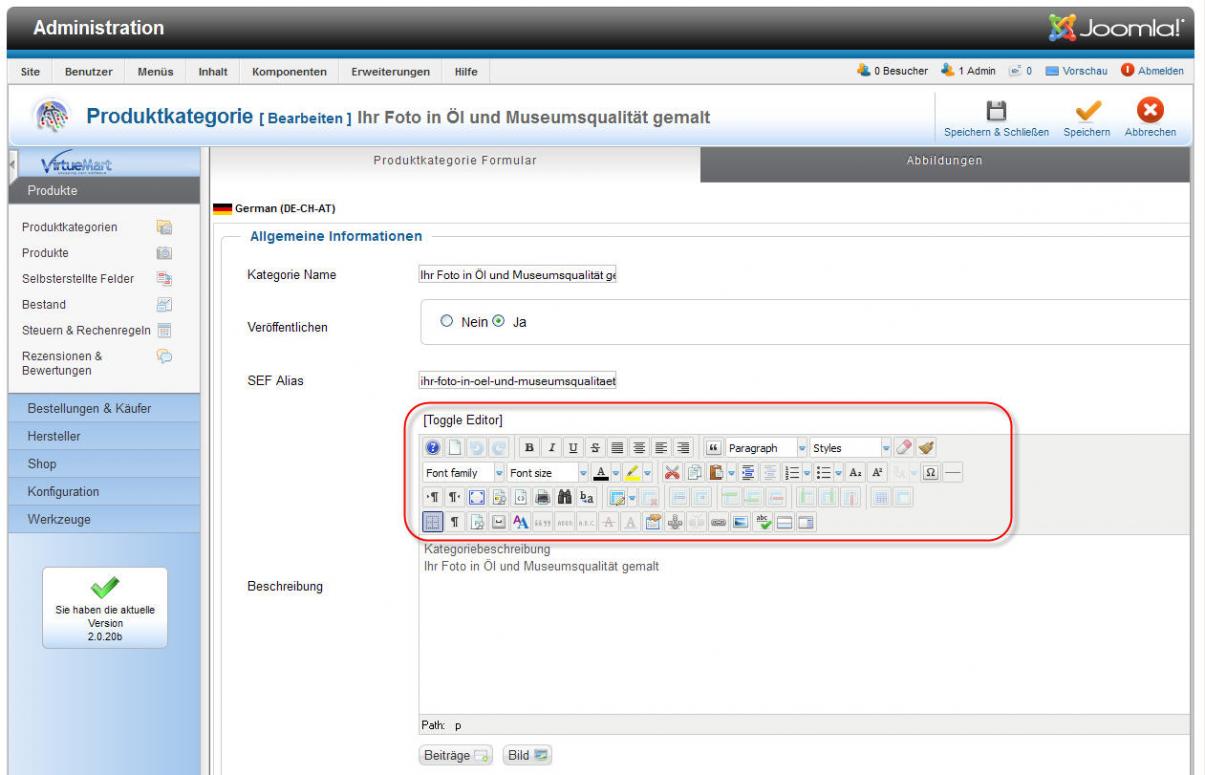Switch to the Abbildungen tab
1205x775 pixels.
(x=945, y=161)
